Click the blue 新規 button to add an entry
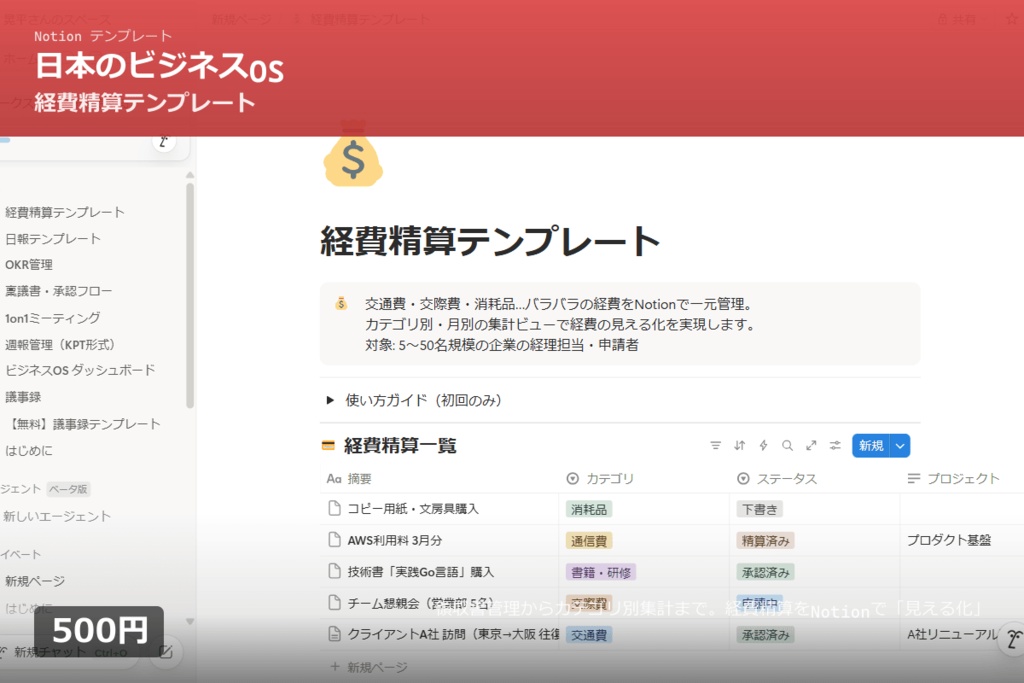This screenshot has width=1024, height=683. tap(872, 445)
